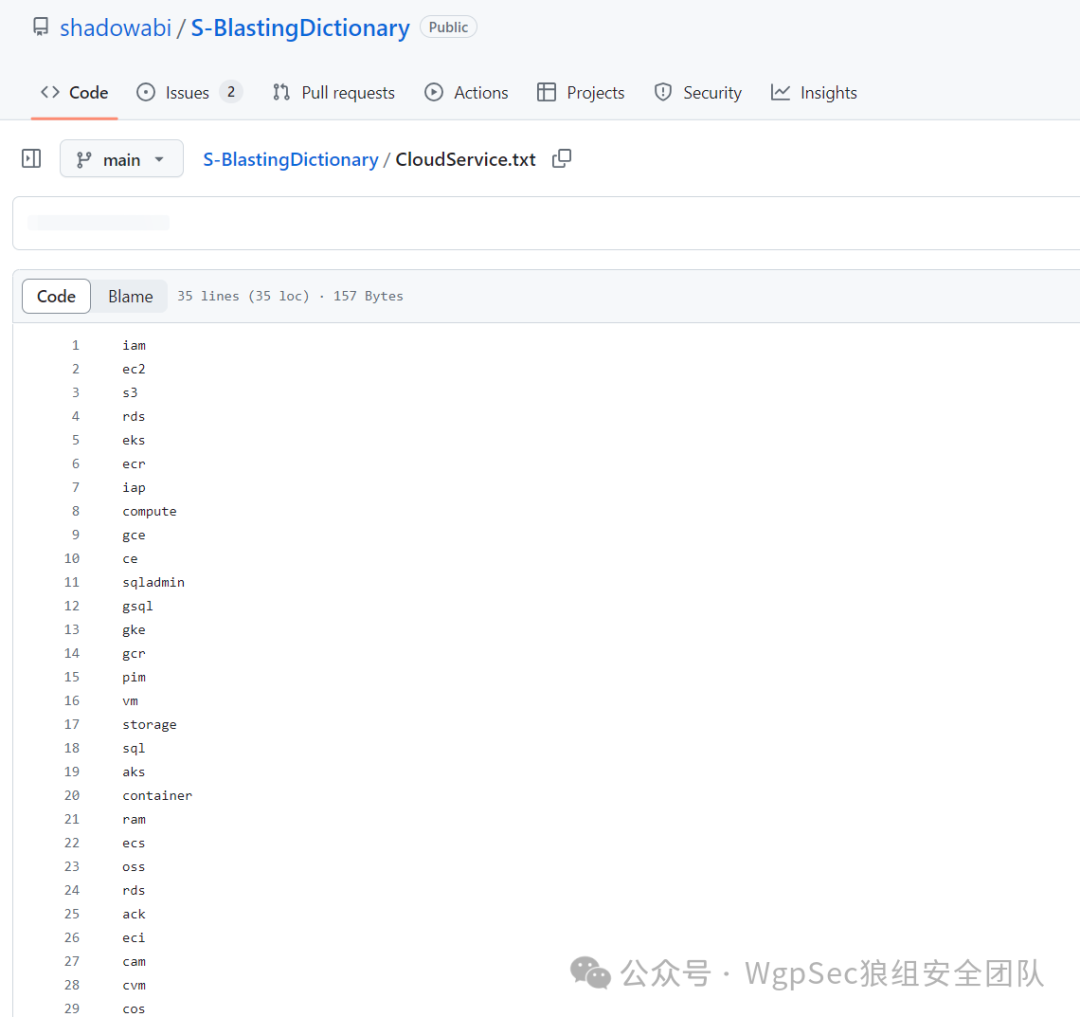Switch to Blame view of the file
The image size is (1080, 1017).
tap(130, 296)
